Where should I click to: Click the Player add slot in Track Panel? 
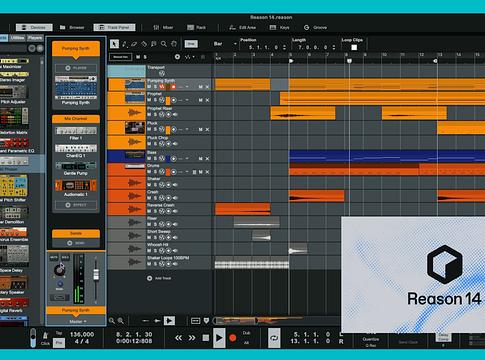click(76, 68)
